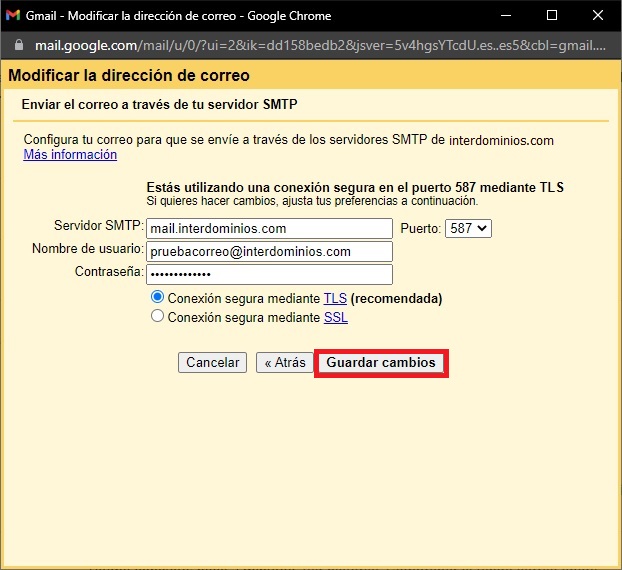Click the "Servidor SMTP:" label
Viewport: 622px width, 570px height.
point(99,225)
